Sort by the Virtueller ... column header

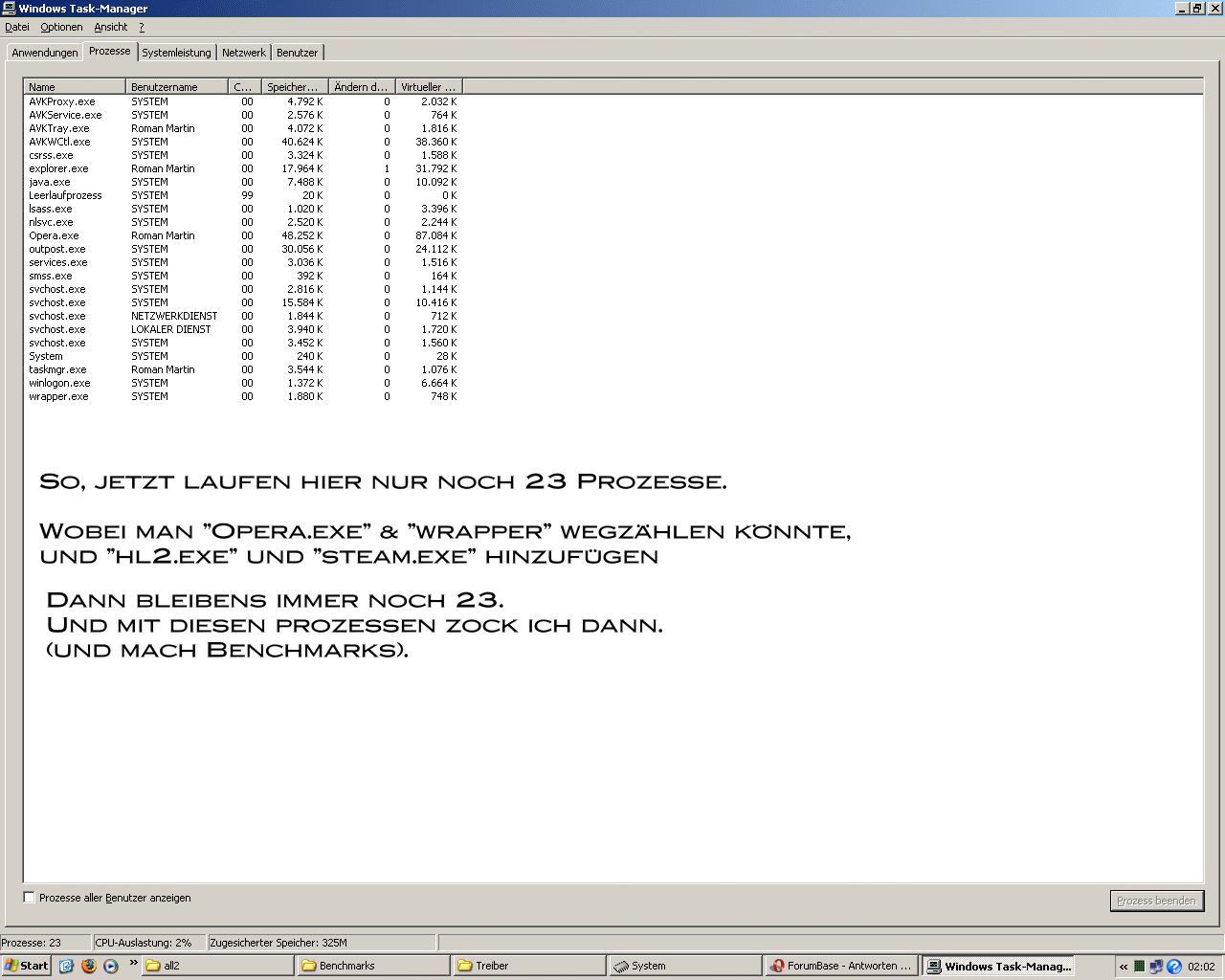click(x=429, y=87)
